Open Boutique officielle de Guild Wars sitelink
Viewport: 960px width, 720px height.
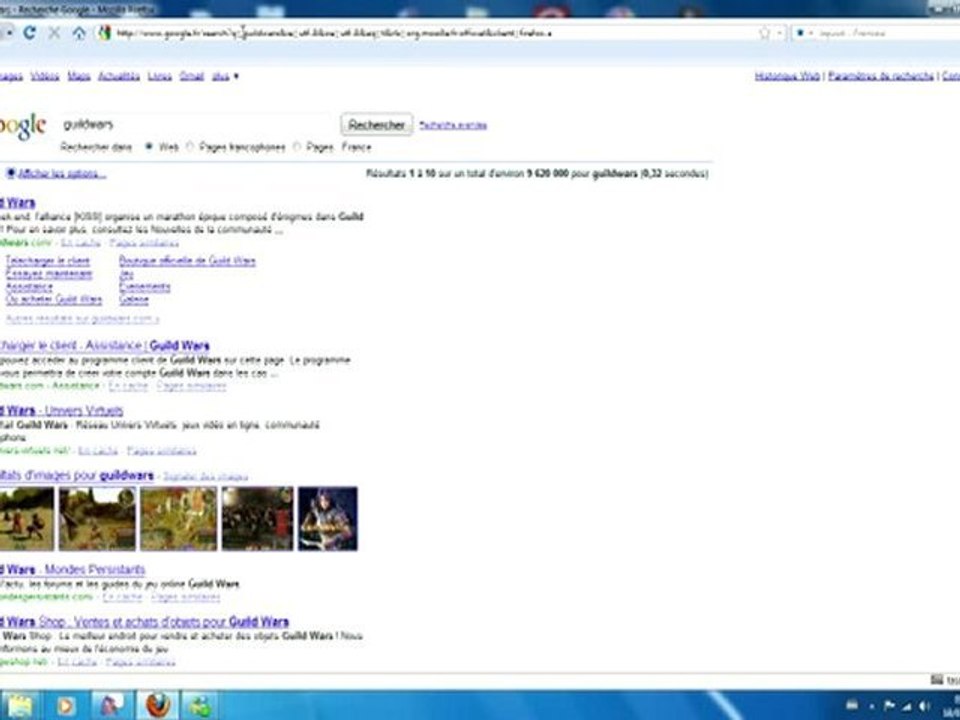click(x=187, y=261)
